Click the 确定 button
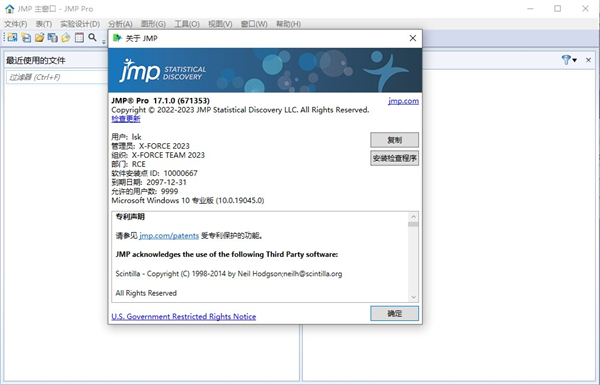This screenshot has height=385, width=600. (394, 313)
